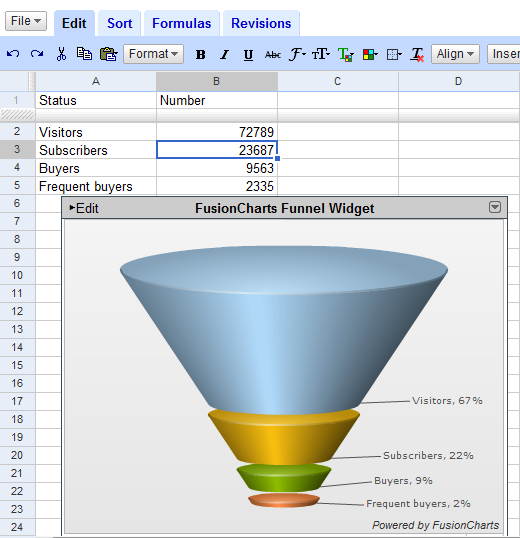Image resolution: width=520 pixels, height=538 pixels.
Task: Select cell with value 72789
Action: [x=216, y=132]
